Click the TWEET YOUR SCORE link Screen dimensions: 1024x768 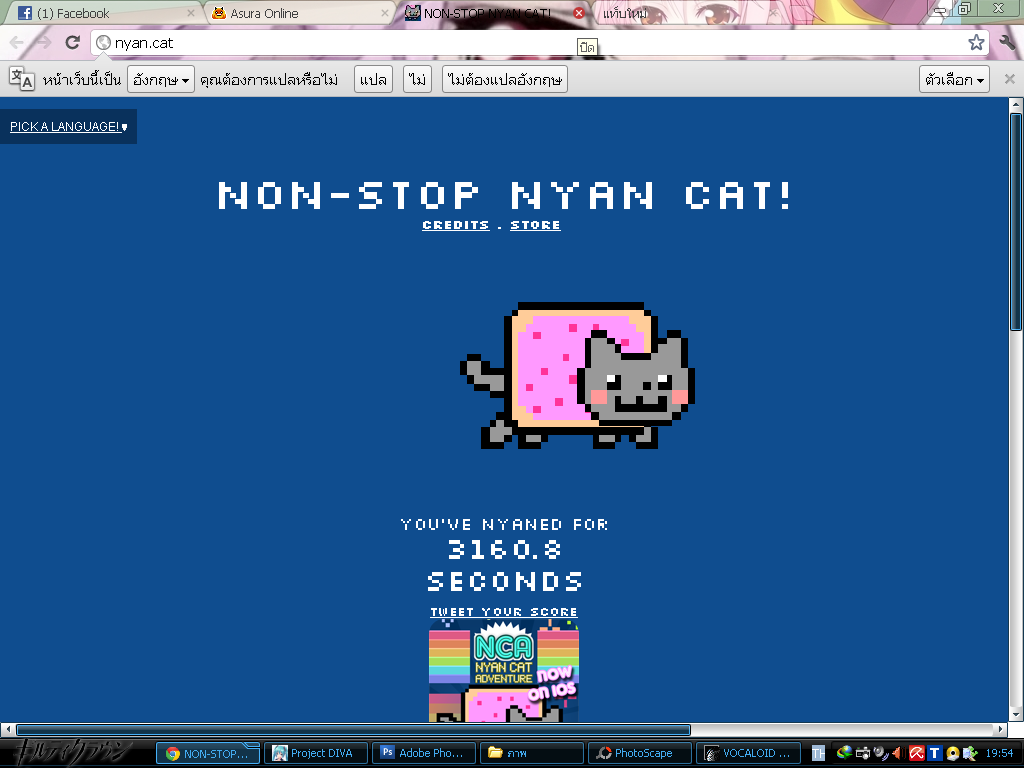(504, 612)
